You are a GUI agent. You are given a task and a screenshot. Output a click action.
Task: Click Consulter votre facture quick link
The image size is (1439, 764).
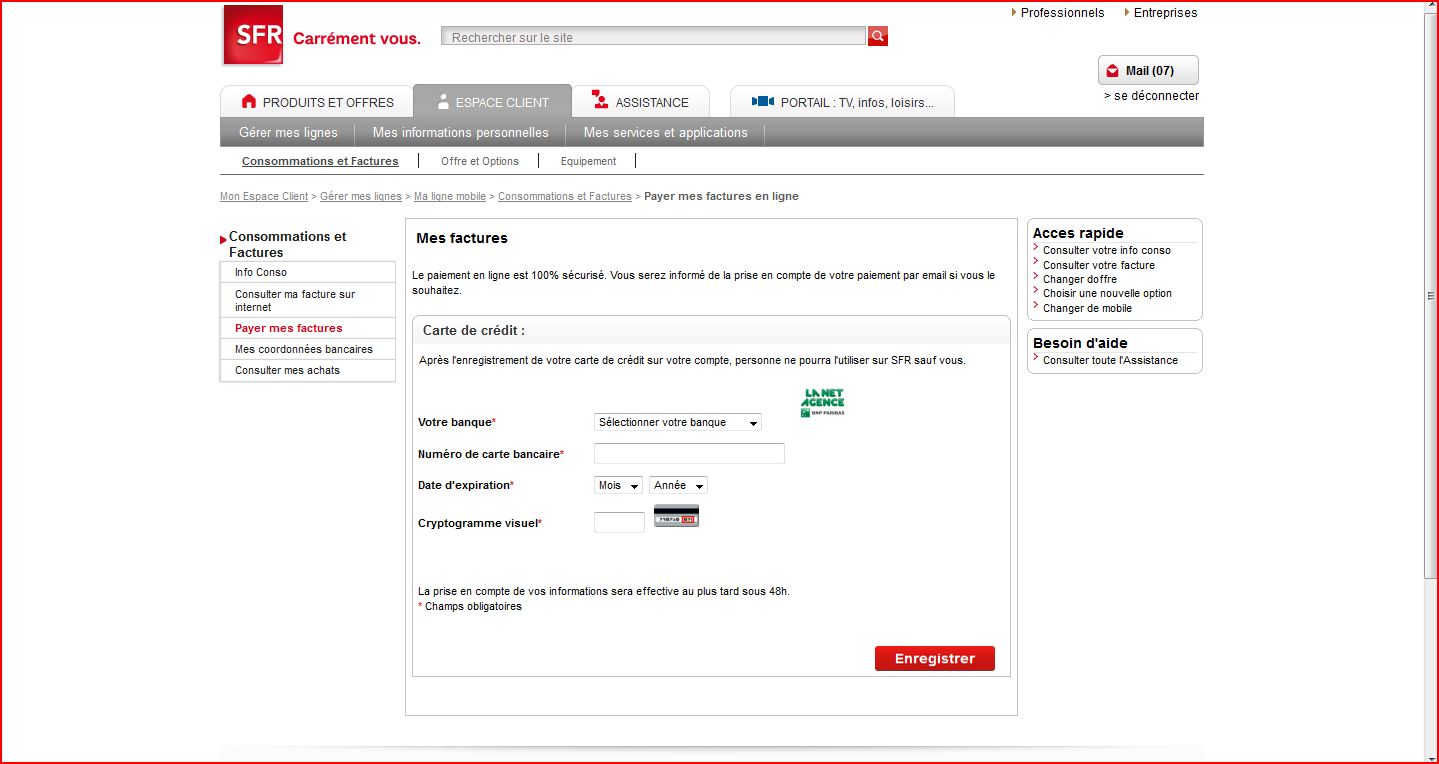coord(1099,265)
